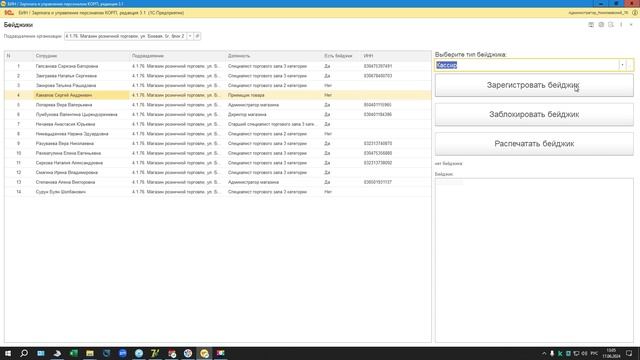Select employee name in row 14
The height and width of the screenshot is (360, 640).
(60, 192)
